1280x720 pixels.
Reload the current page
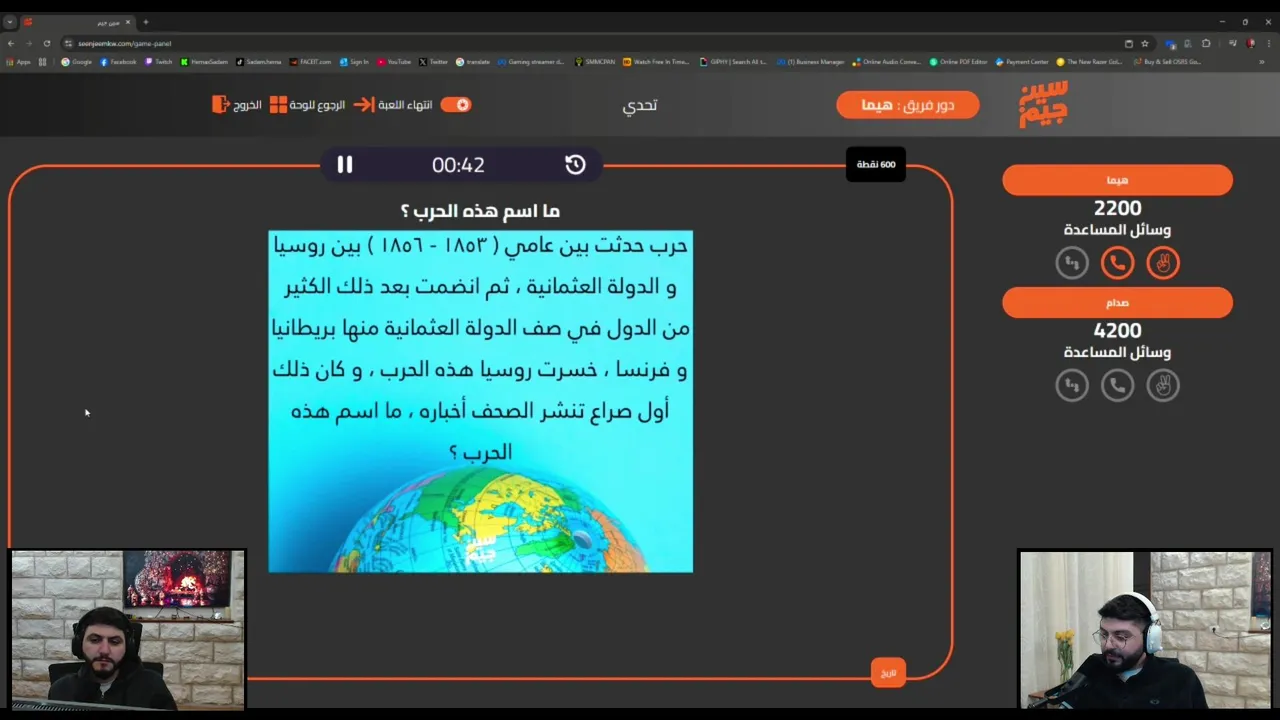[x=47, y=43]
